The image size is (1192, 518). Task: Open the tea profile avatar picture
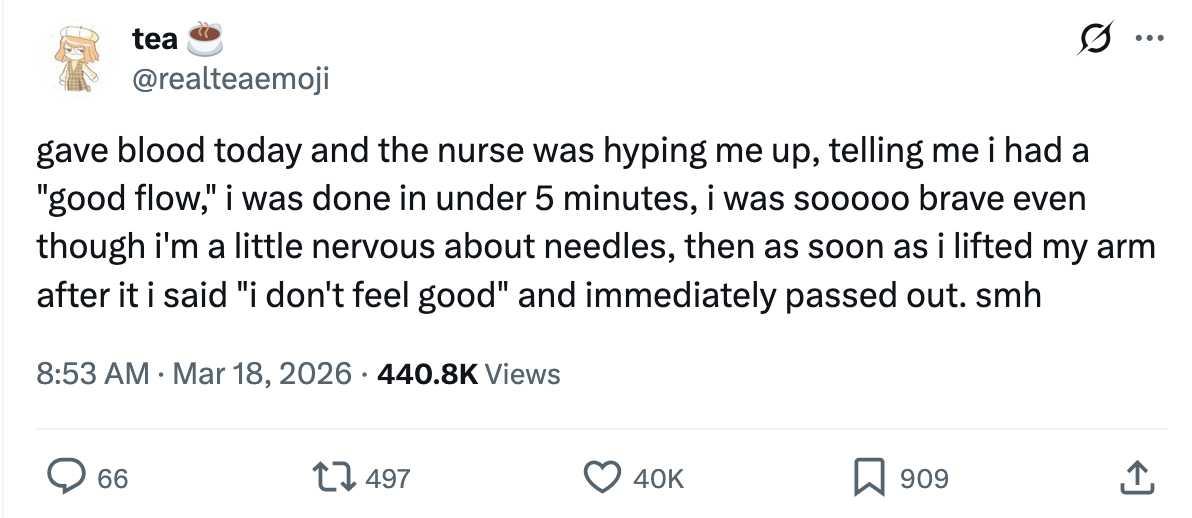74,58
